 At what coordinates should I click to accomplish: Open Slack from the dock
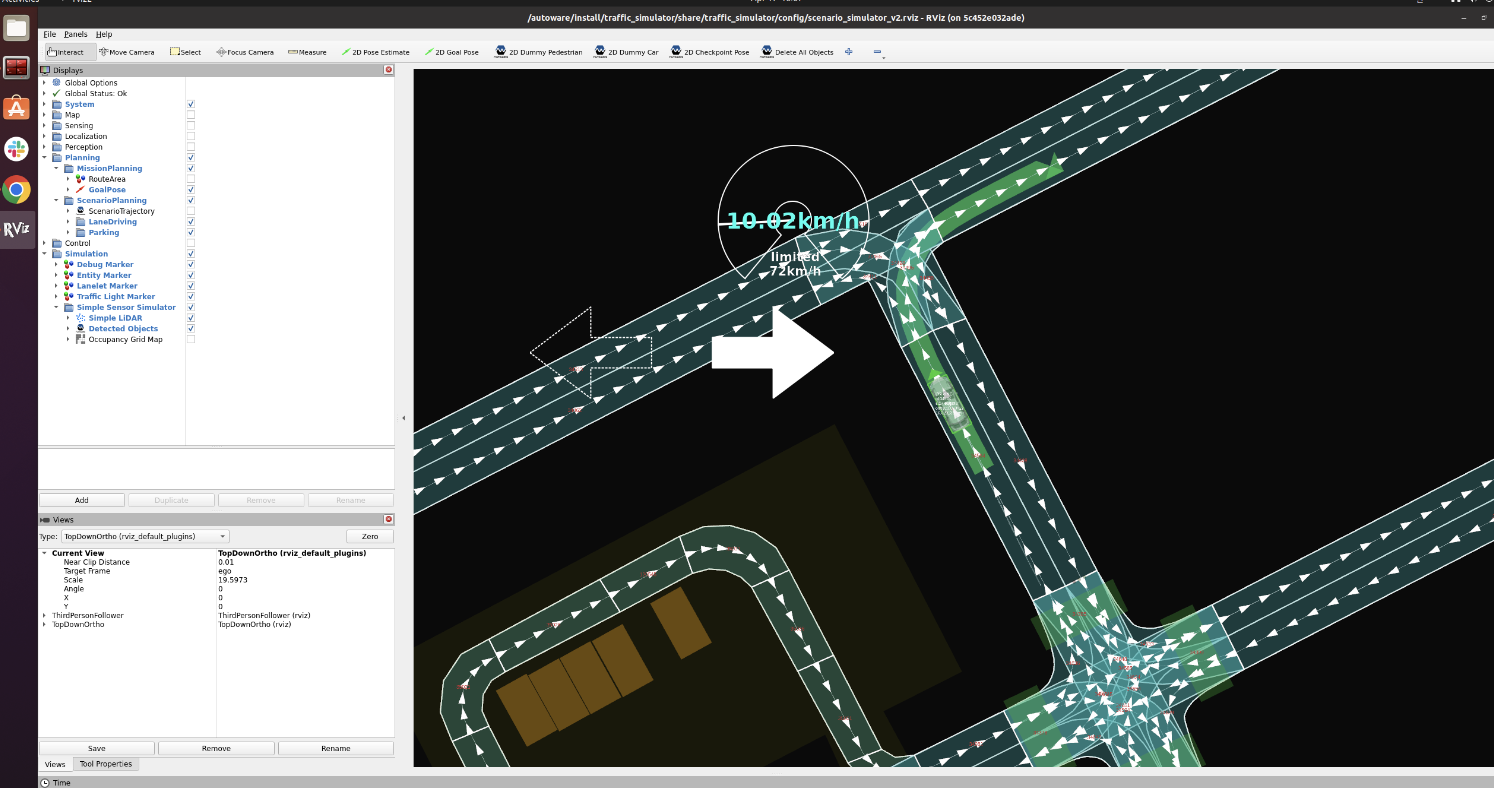point(16,149)
